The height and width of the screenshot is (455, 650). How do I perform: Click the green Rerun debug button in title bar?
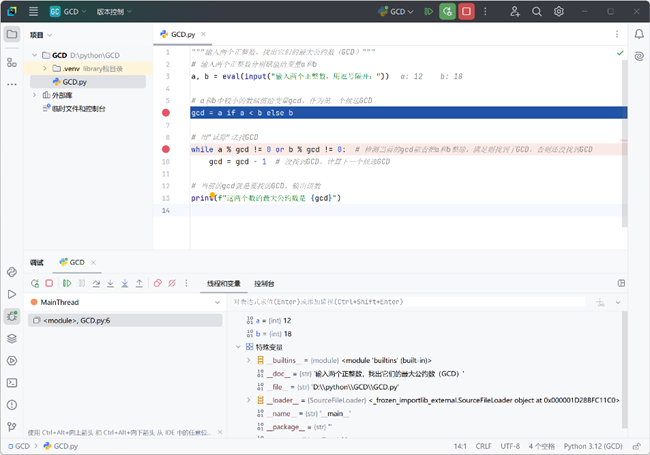coord(448,12)
